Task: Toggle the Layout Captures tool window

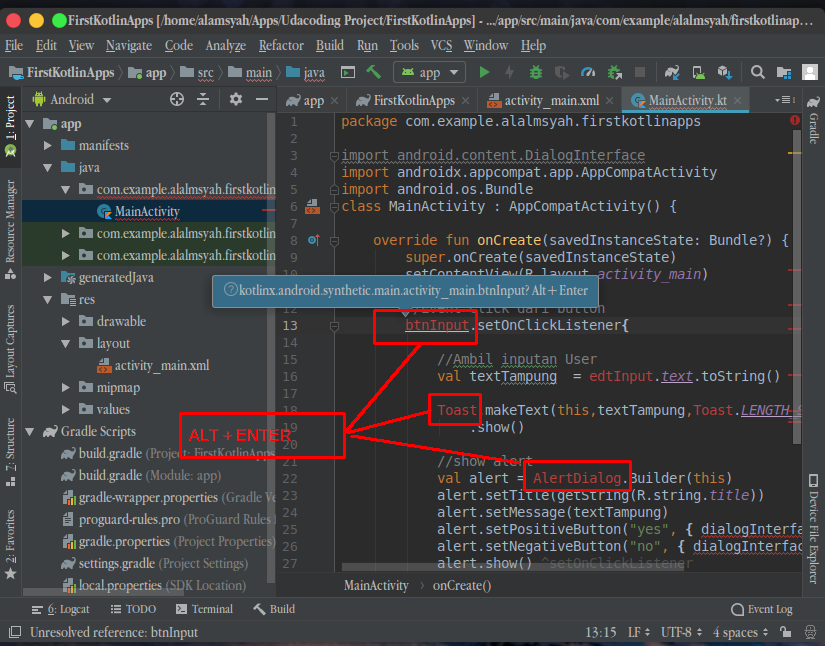Action: click(x=10, y=349)
